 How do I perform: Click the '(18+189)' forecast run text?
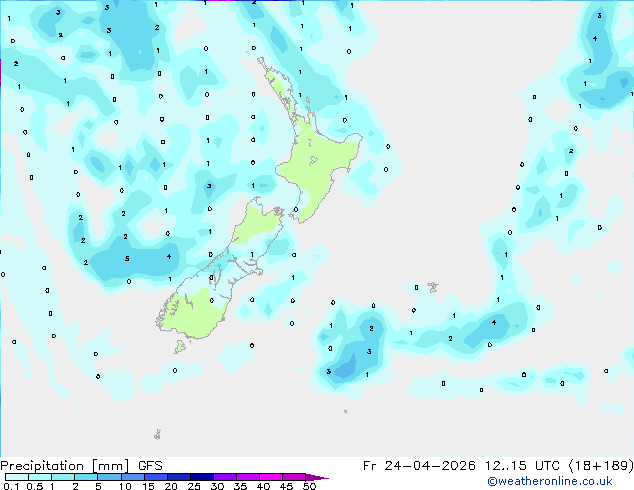601,466
